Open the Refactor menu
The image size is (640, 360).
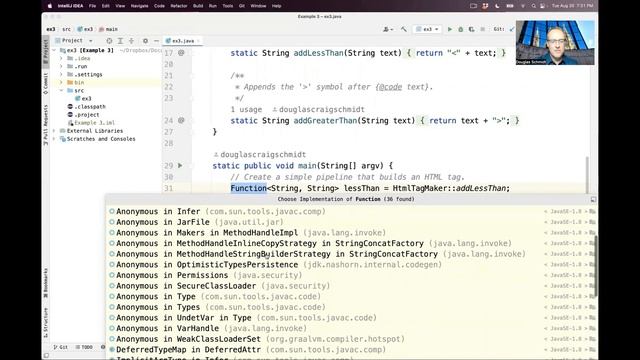click(x=179, y=6)
